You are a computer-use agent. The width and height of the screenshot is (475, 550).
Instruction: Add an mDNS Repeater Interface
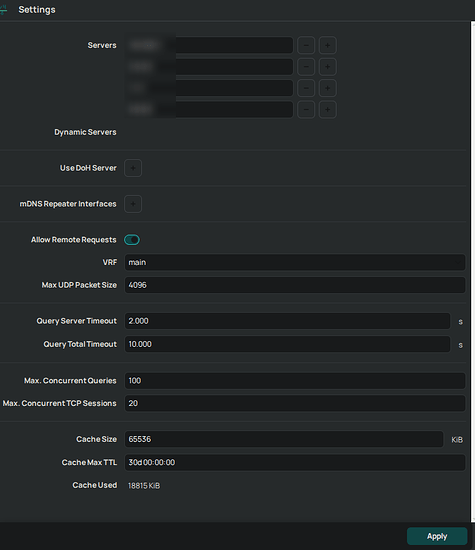pos(133,204)
